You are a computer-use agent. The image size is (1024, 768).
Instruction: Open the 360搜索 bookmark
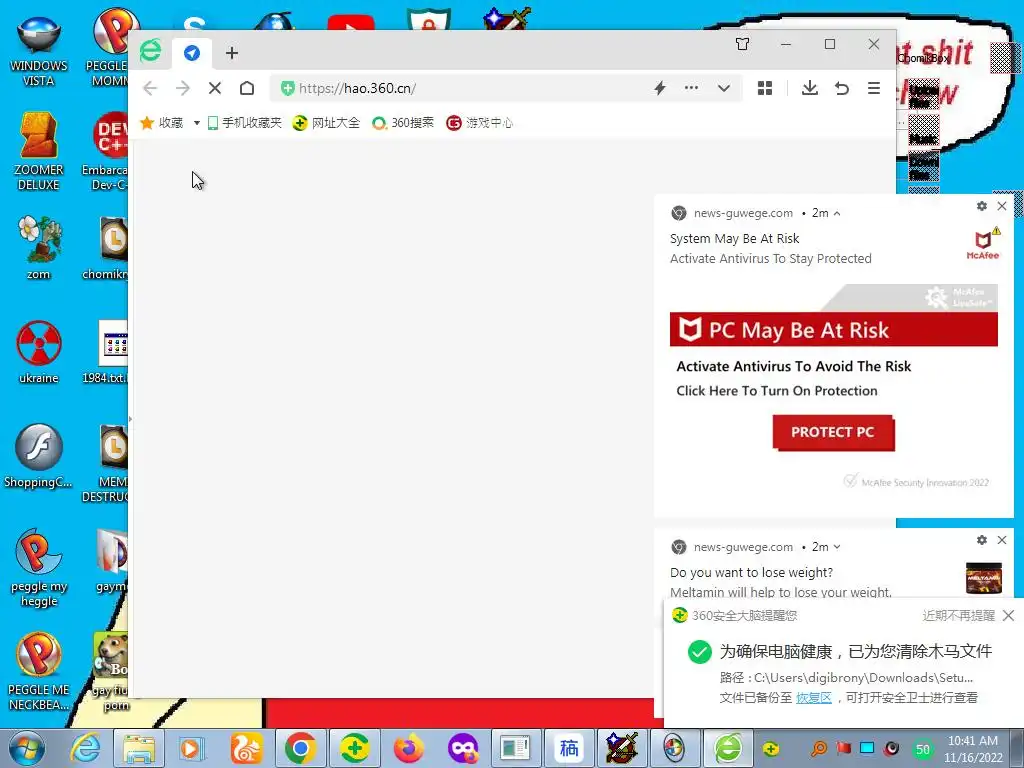click(x=403, y=123)
